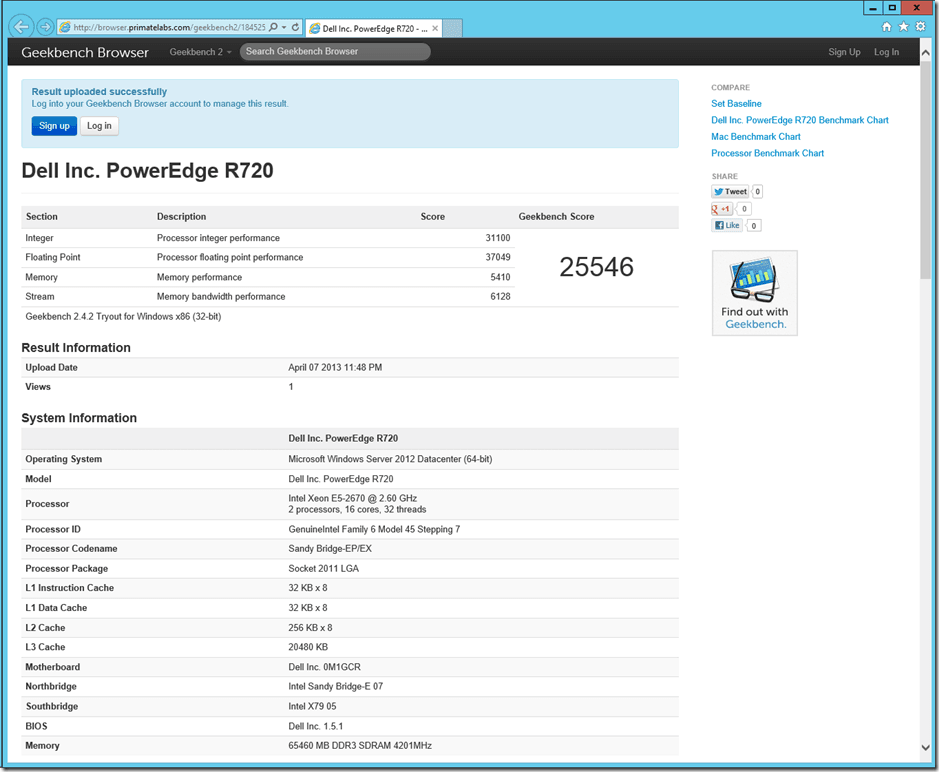Select the Floating Point score 37049
The image size is (939, 772).
(x=498, y=257)
